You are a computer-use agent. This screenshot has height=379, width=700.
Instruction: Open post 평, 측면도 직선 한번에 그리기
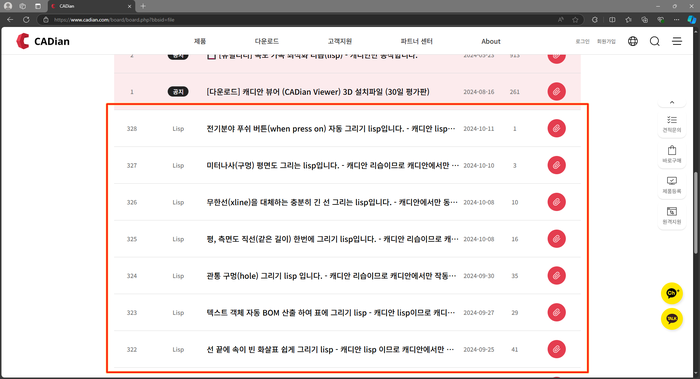click(x=333, y=239)
